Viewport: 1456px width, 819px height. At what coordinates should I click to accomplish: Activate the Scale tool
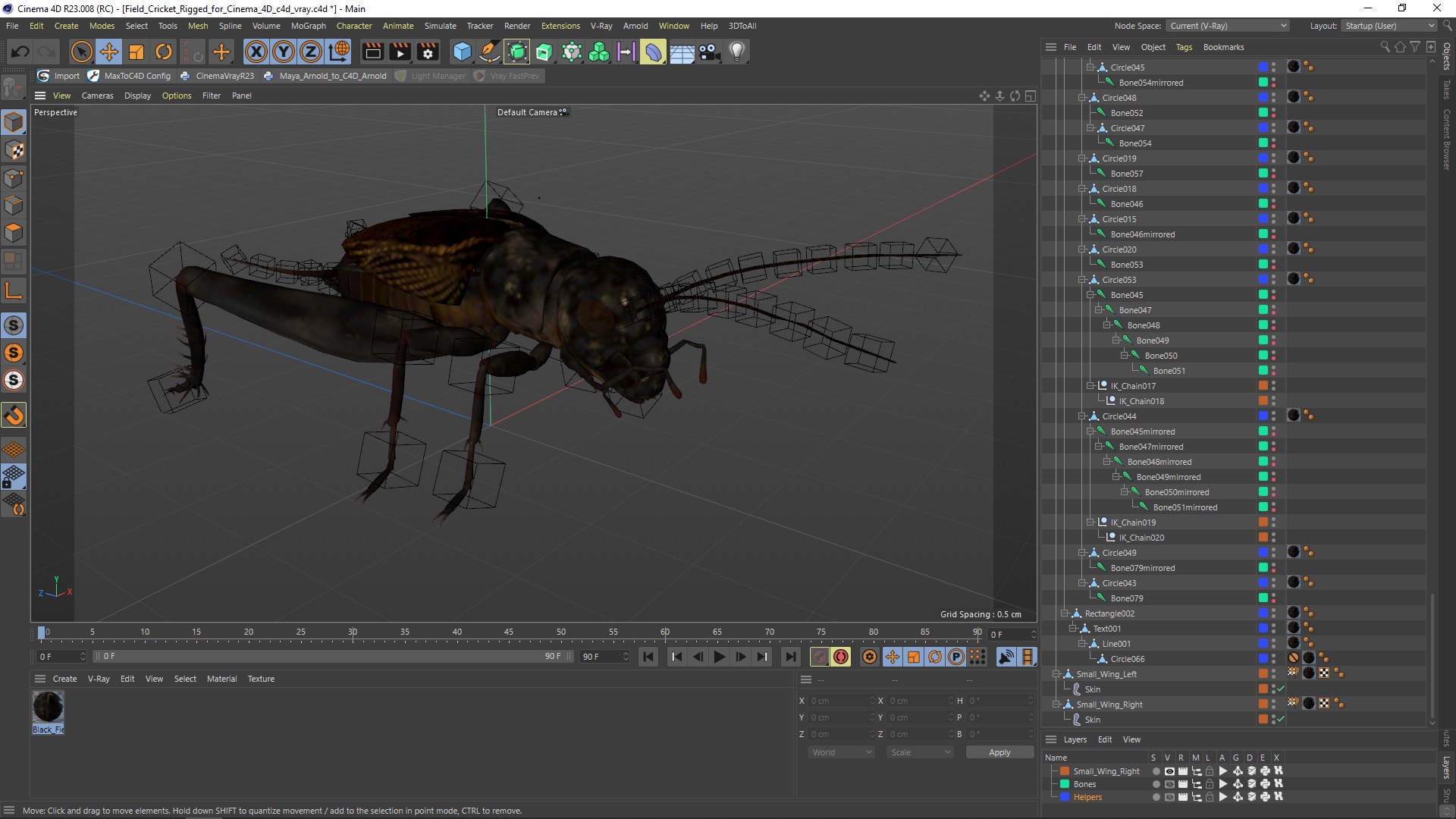[x=136, y=52]
